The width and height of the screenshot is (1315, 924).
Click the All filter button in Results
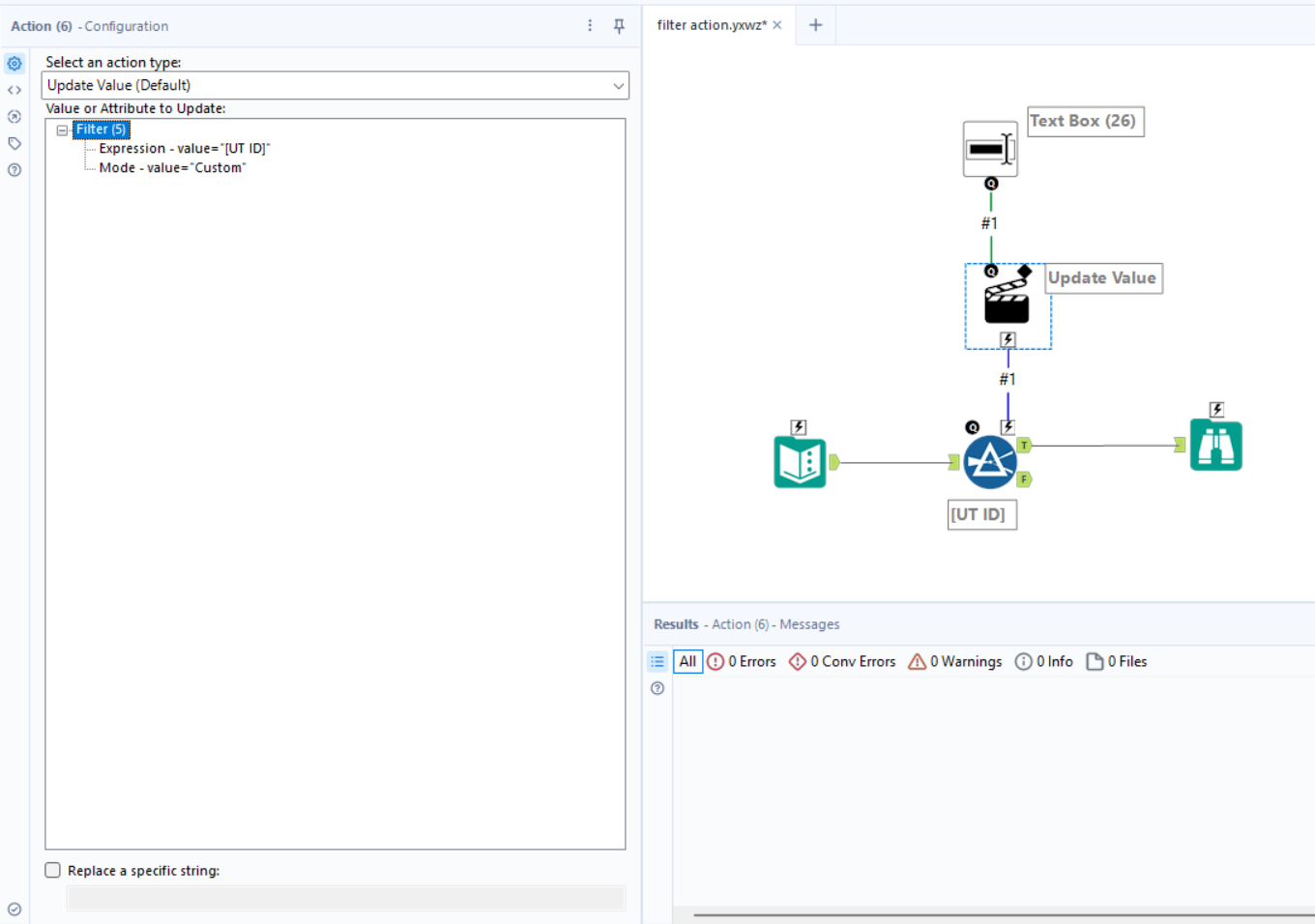click(687, 661)
